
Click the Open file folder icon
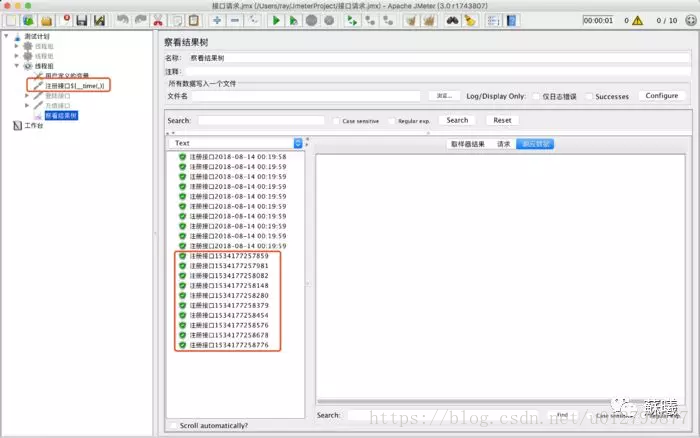(46, 21)
